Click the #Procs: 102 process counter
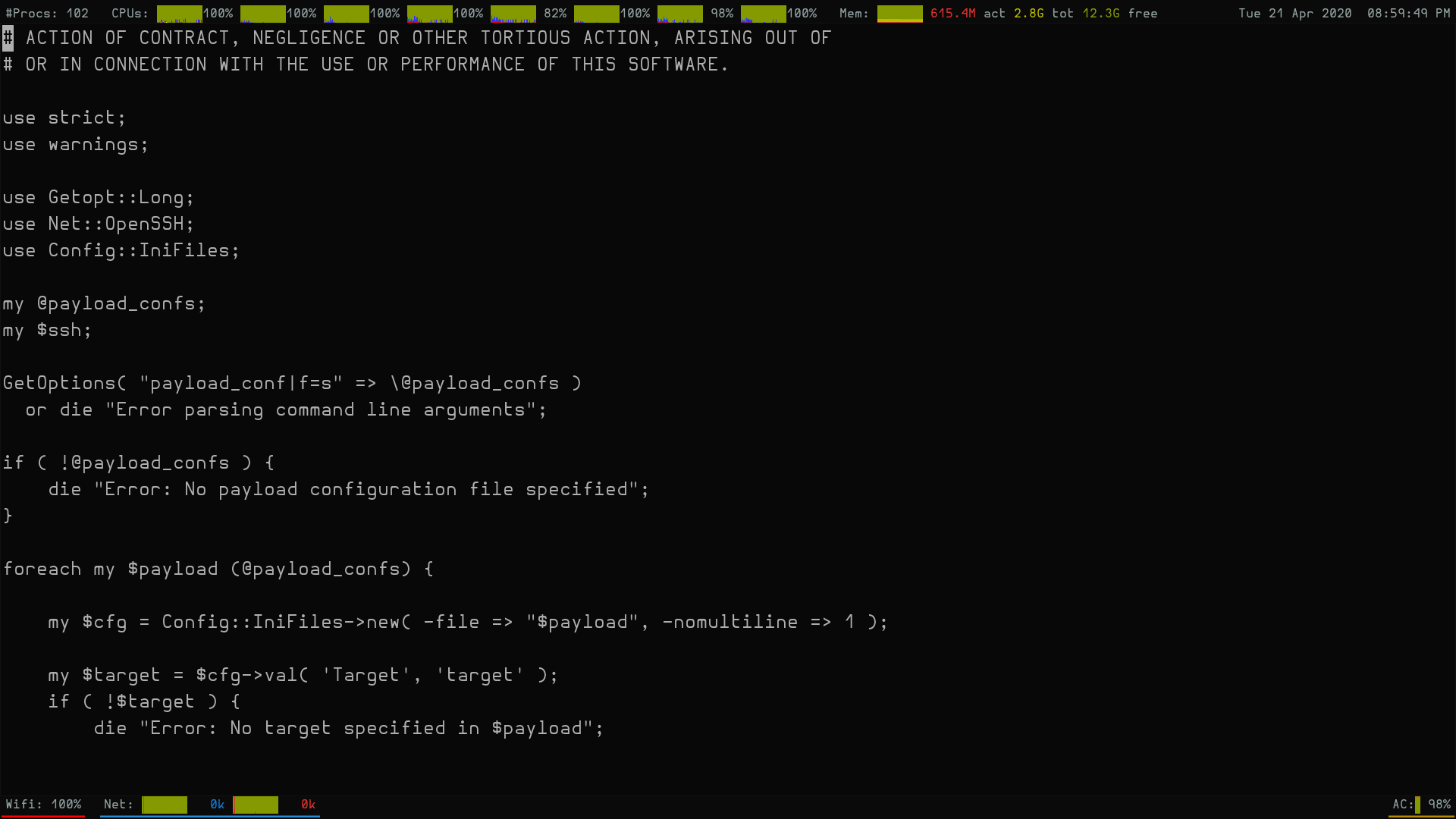 pyautogui.click(x=47, y=14)
